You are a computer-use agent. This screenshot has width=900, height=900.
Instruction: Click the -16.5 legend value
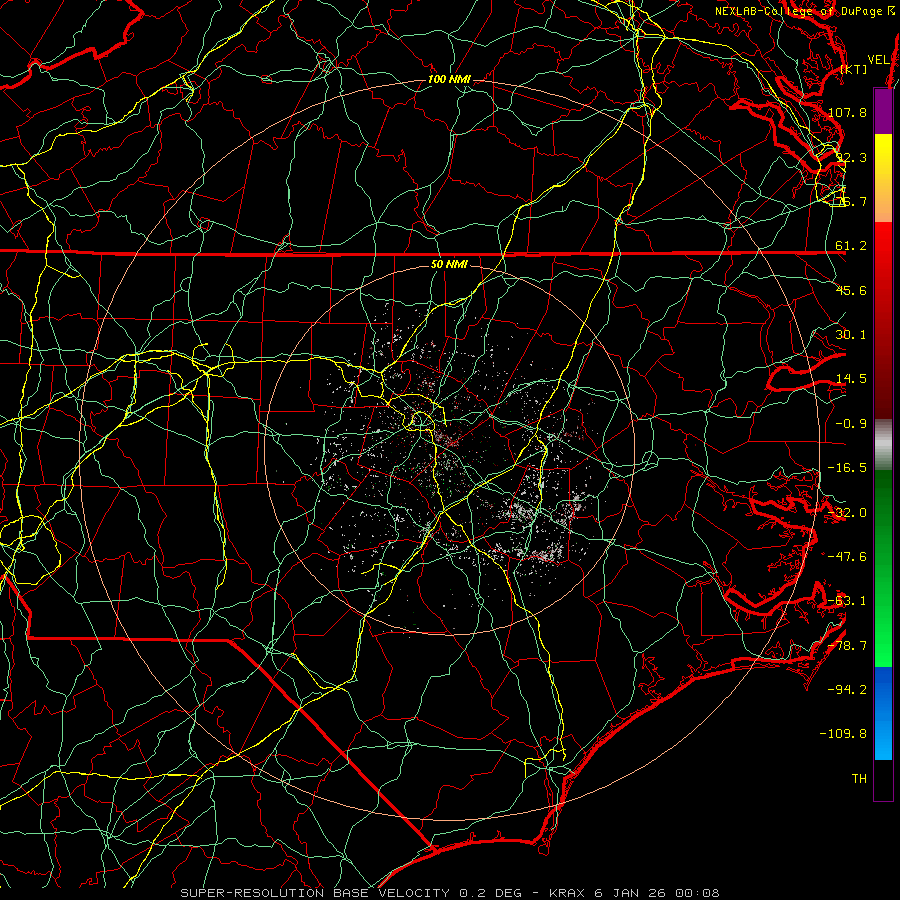point(847,468)
